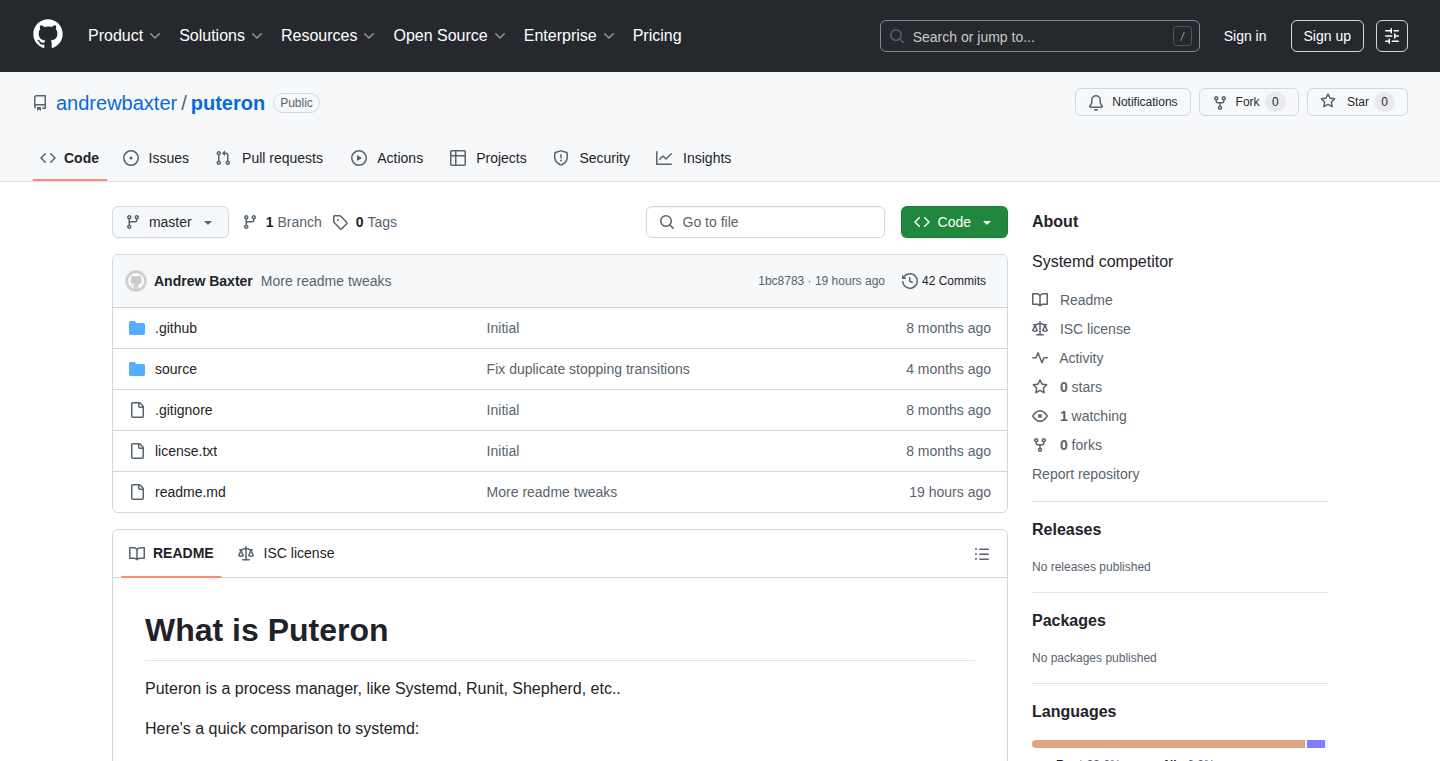The image size is (1440, 761).
Task: Go to the Pricing page
Action: click(657, 35)
